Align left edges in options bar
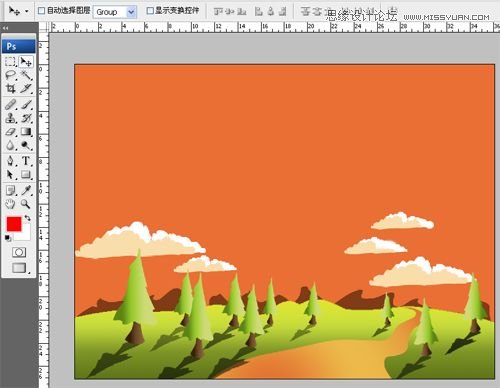The height and width of the screenshot is (388, 500). click(259, 12)
